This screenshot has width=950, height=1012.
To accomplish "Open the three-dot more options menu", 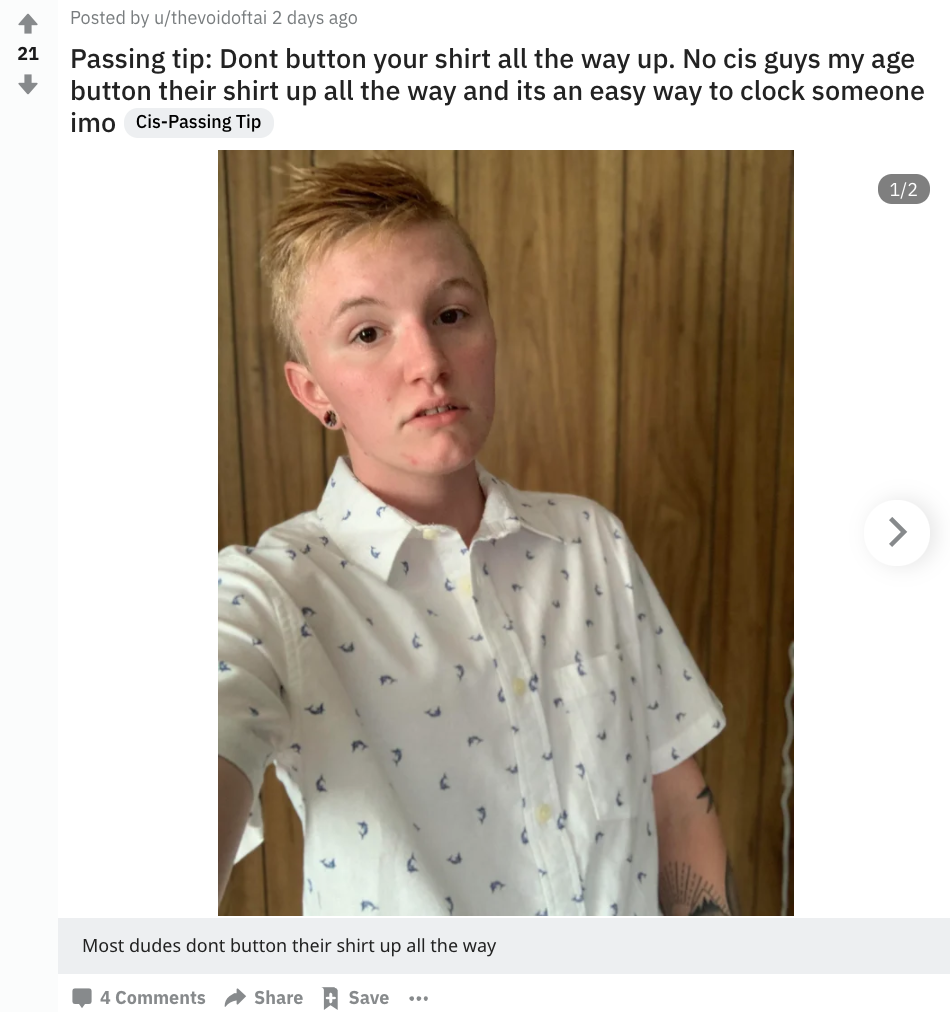I will 418,998.
